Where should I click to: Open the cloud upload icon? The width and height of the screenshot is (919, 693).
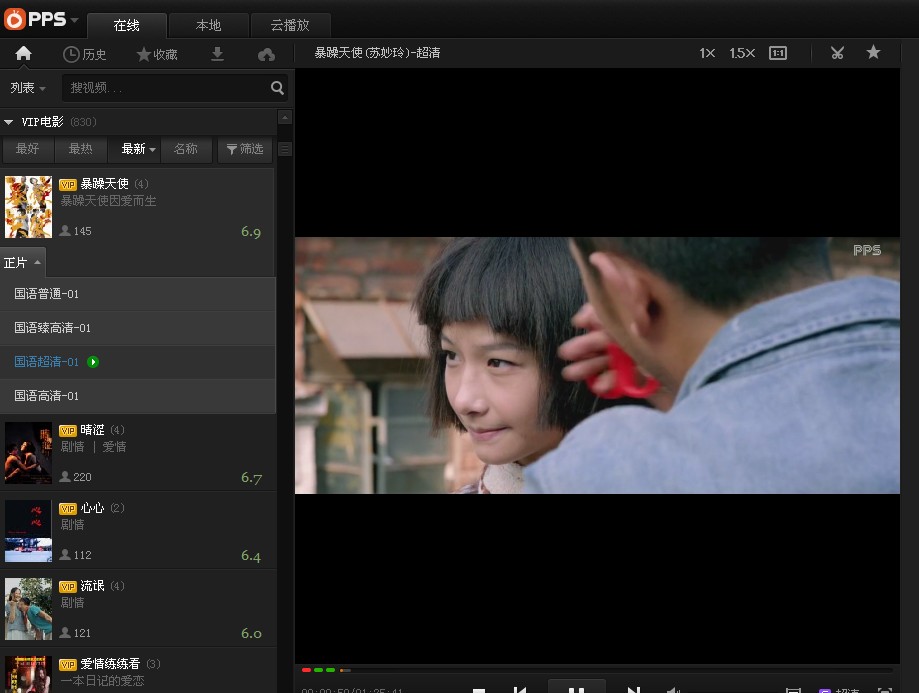tap(266, 55)
